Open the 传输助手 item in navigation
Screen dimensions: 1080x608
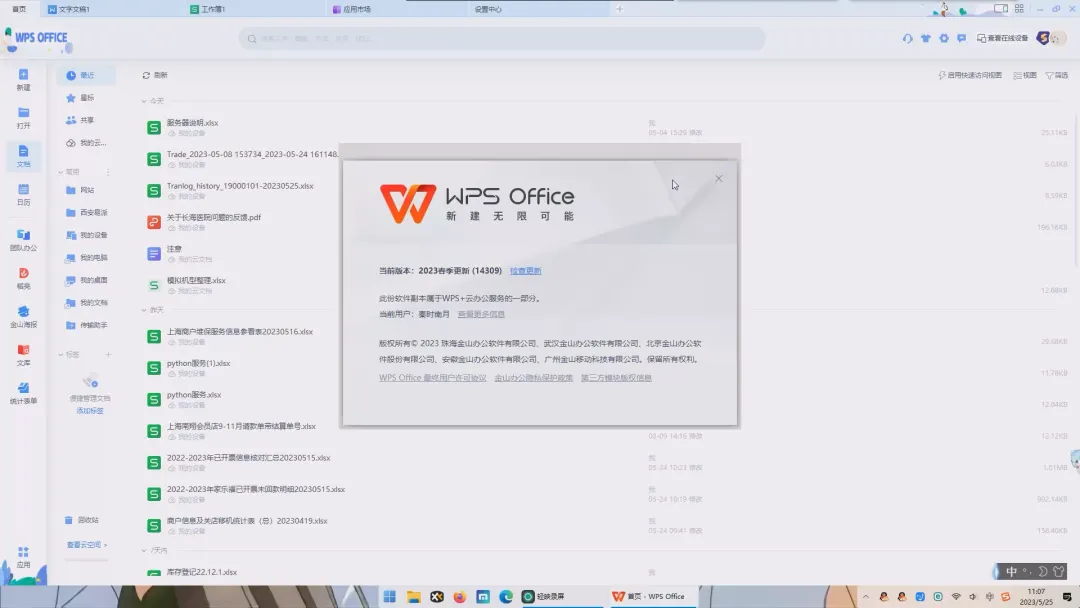[86, 325]
